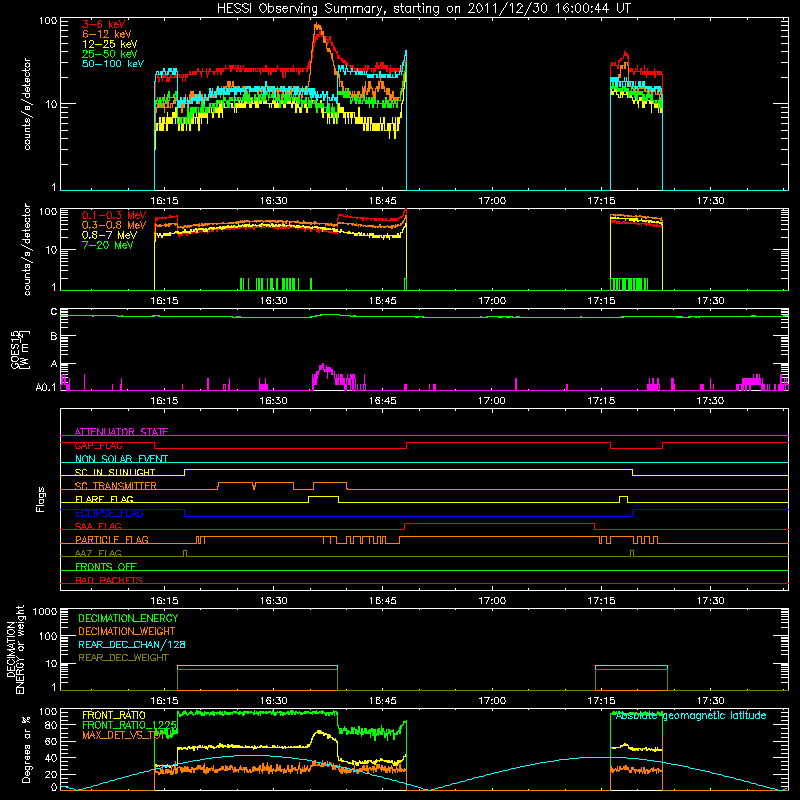Select the SC_TRANSMITTER flag label
Image resolution: width=800 pixels, height=800 pixels.
tap(116, 486)
